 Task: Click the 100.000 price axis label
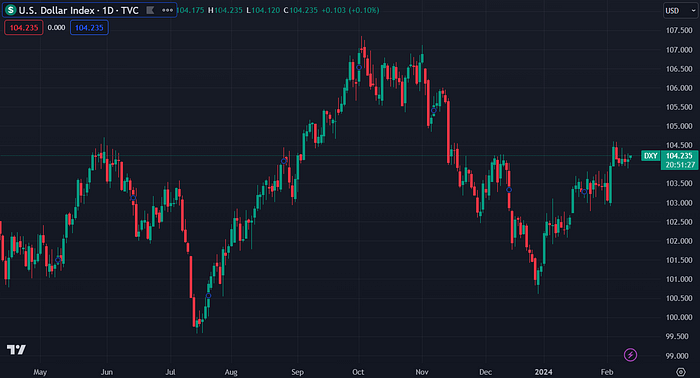click(679, 317)
